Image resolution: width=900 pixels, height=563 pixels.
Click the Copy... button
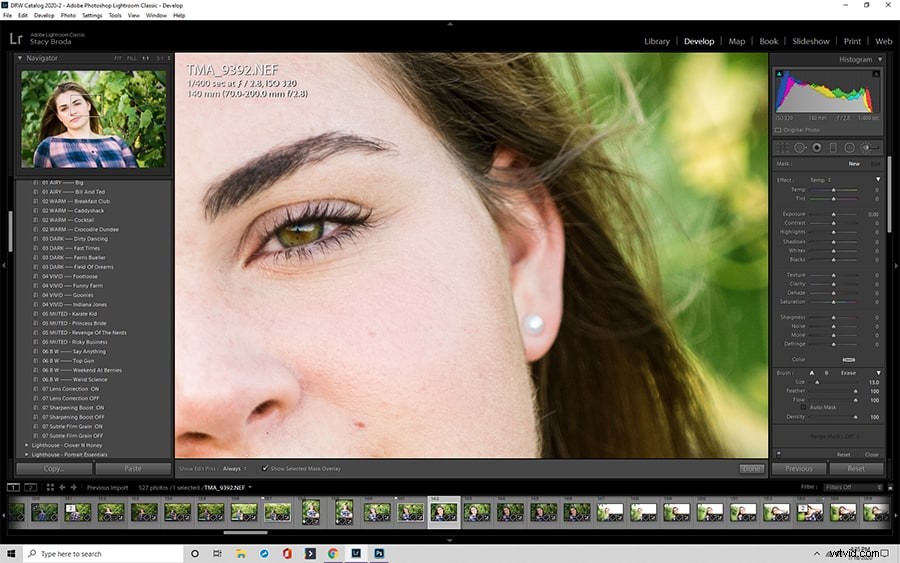(54, 469)
